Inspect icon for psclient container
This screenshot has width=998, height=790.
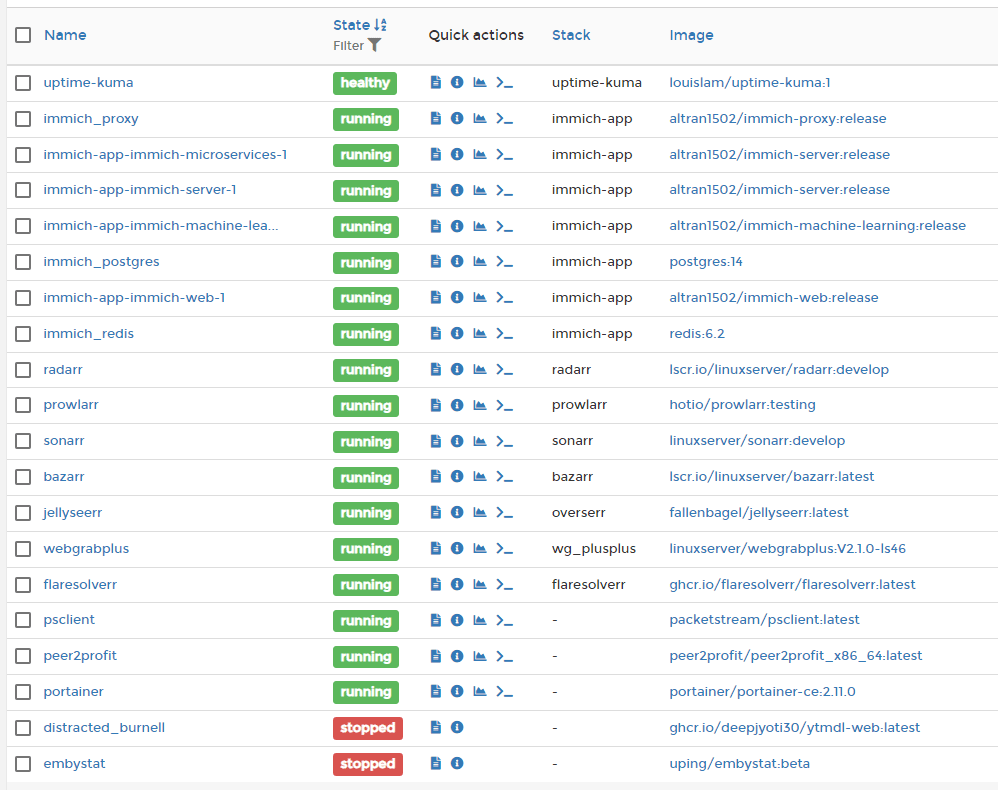[x=457, y=620]
